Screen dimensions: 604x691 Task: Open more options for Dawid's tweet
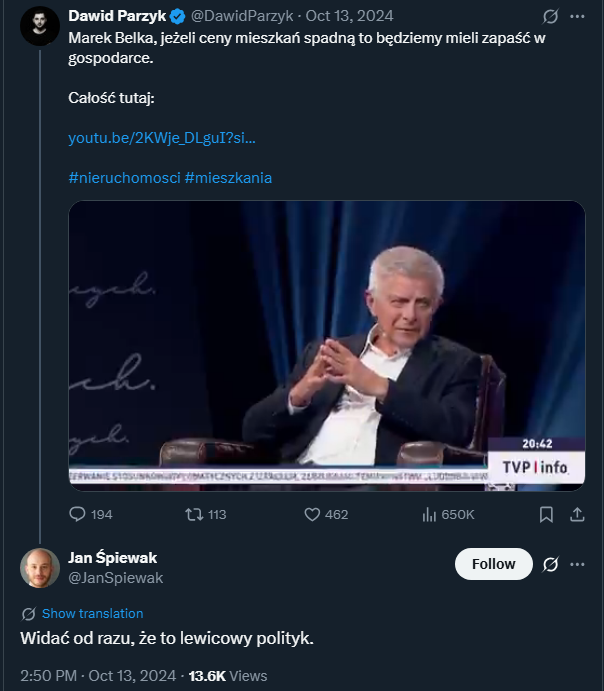tap(577, 17)
